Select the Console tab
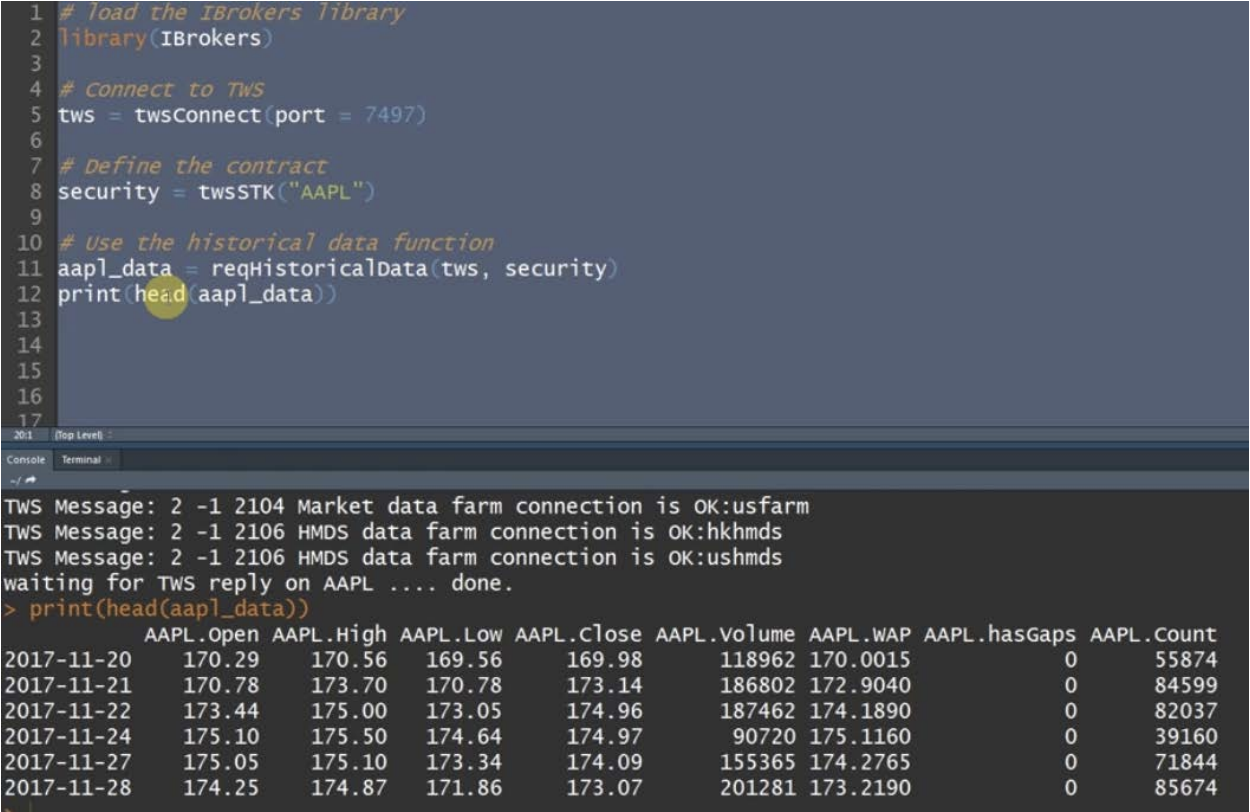The height and width of the screenshot is (812, 1250). click(x=24, y=460)
